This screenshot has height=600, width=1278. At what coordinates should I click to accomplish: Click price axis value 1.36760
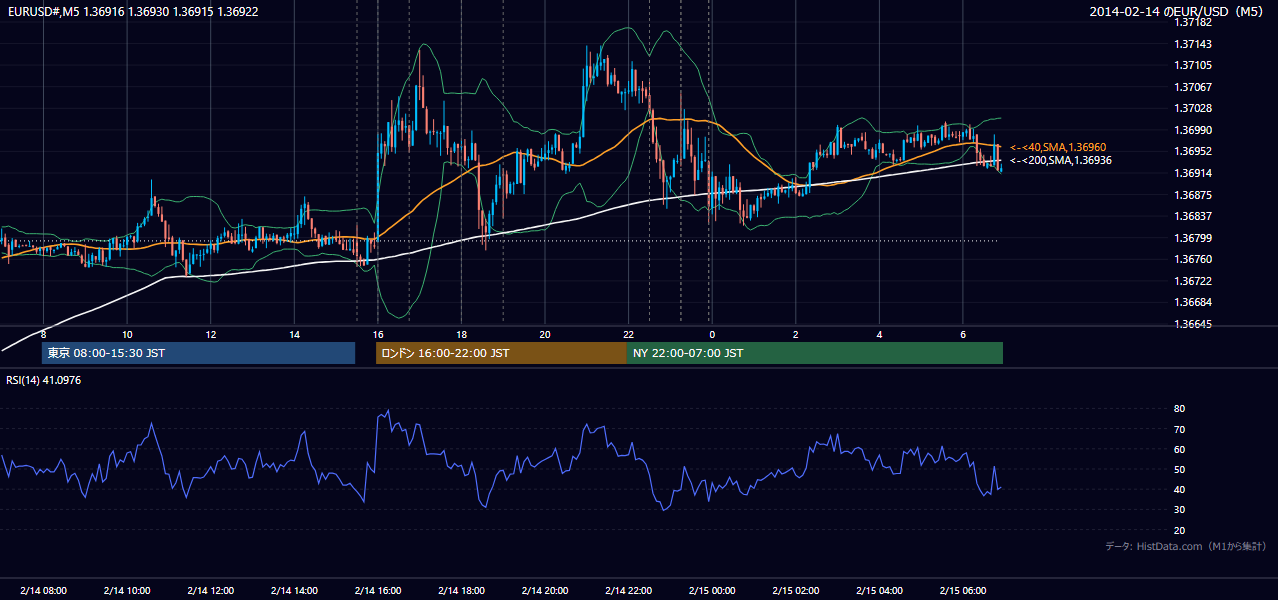click(1193, 259)
